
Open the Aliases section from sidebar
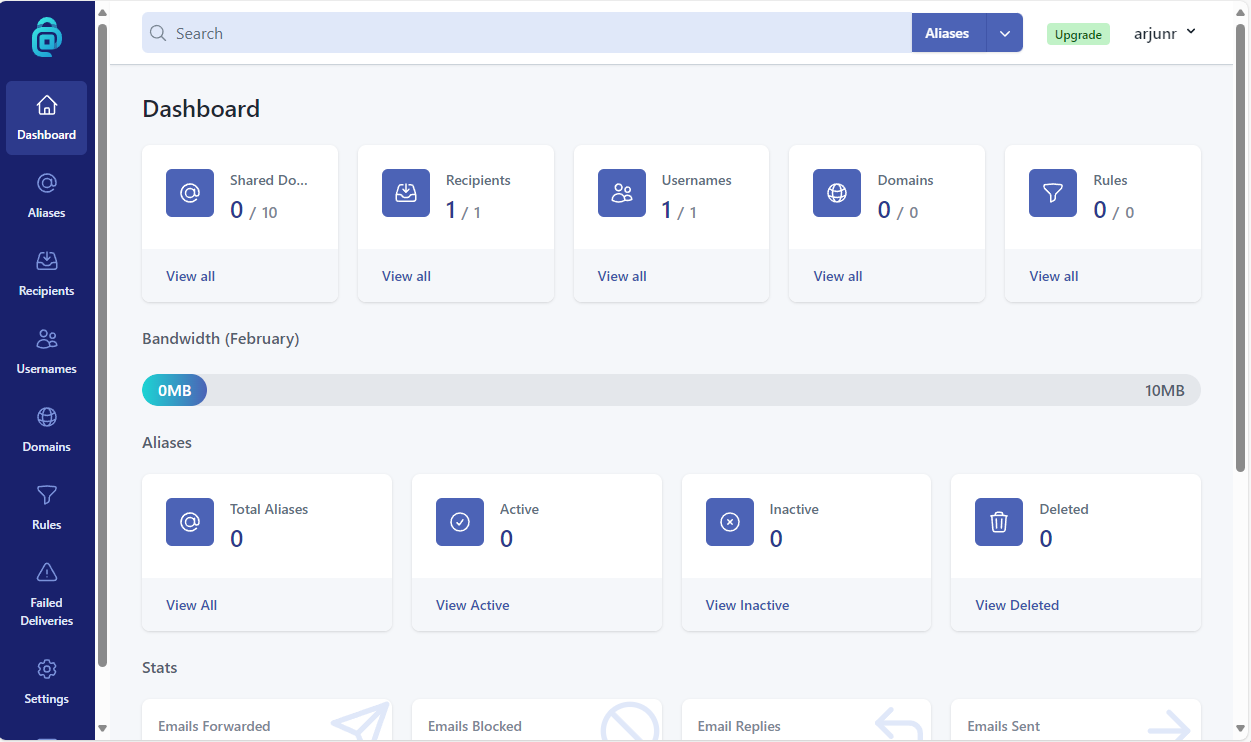[x=46, y=194]
